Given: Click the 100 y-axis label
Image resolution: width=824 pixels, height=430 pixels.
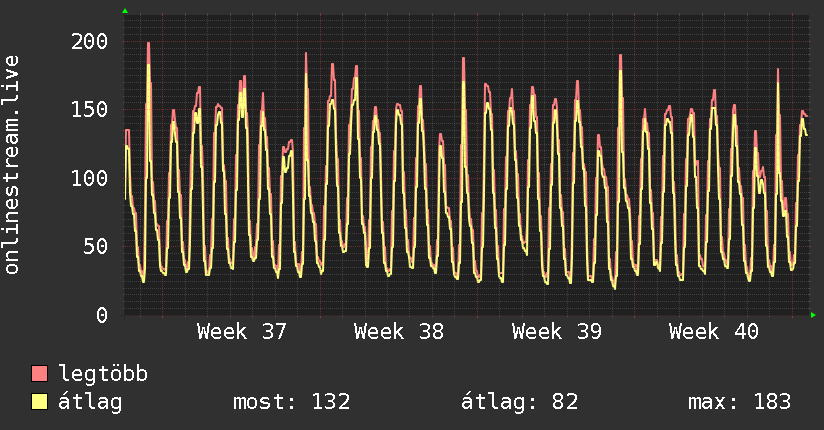Looking at the screenshot, I should pos(89,178).
